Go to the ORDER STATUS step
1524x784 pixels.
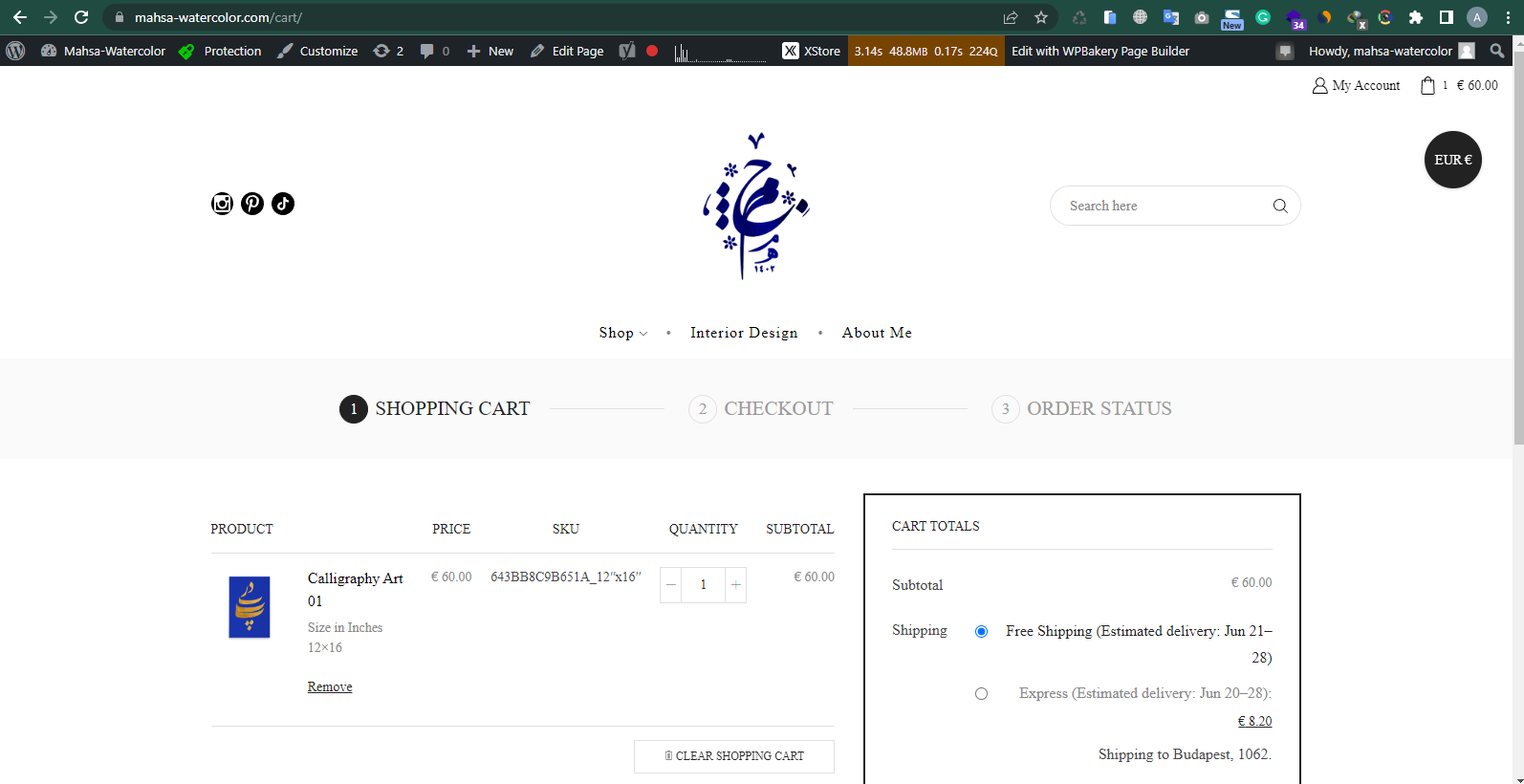[x=1081, y=409]
